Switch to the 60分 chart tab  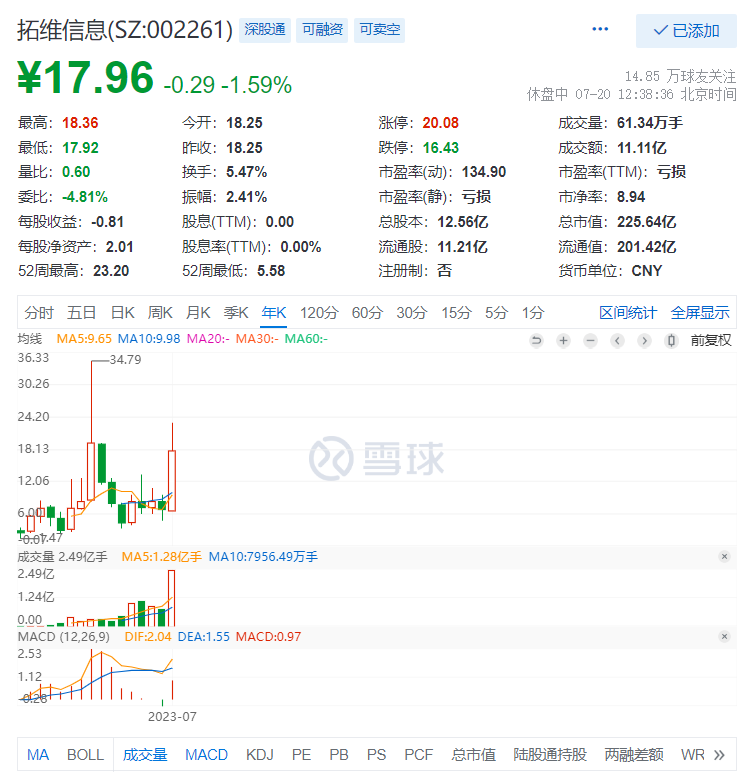click(x=368, y=313)
